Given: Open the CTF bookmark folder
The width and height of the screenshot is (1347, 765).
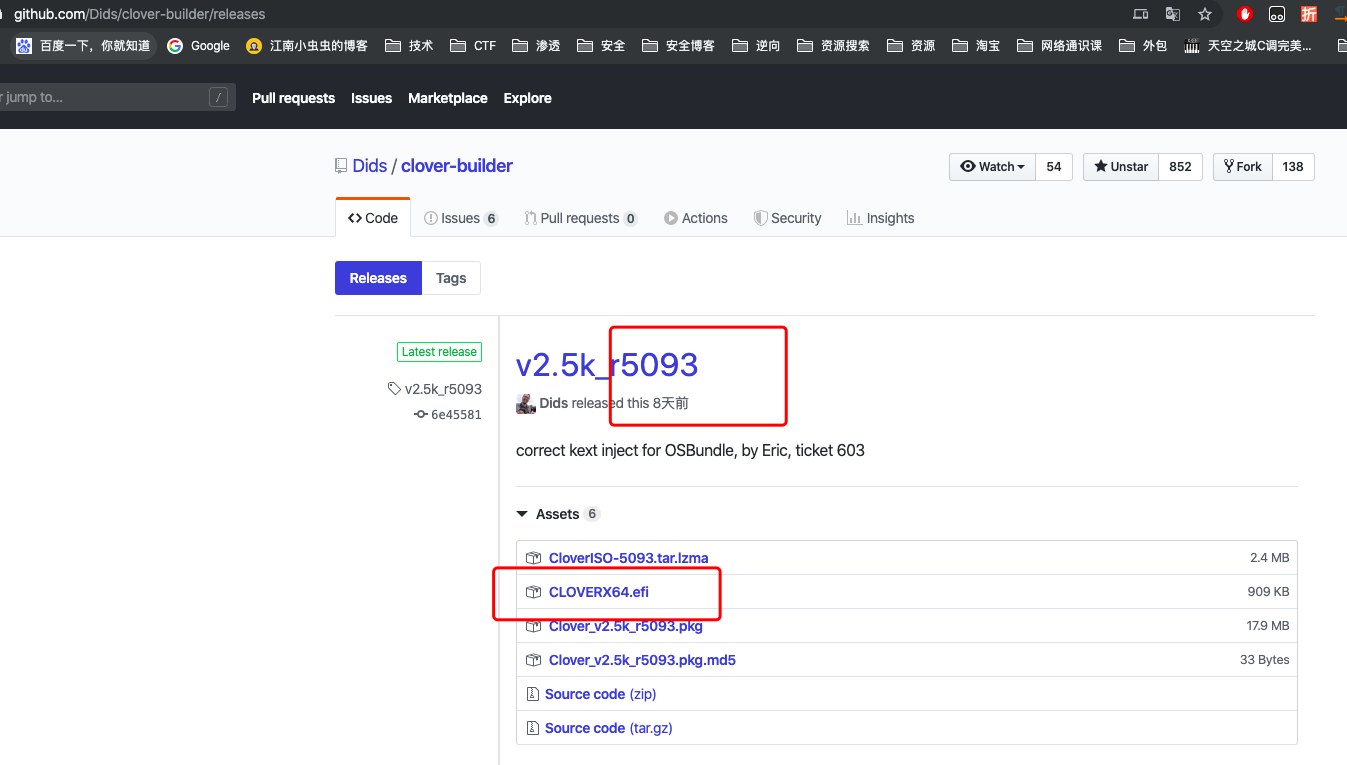Looking at the screenshot, I should pyautogui.click(x=473, y=45).
